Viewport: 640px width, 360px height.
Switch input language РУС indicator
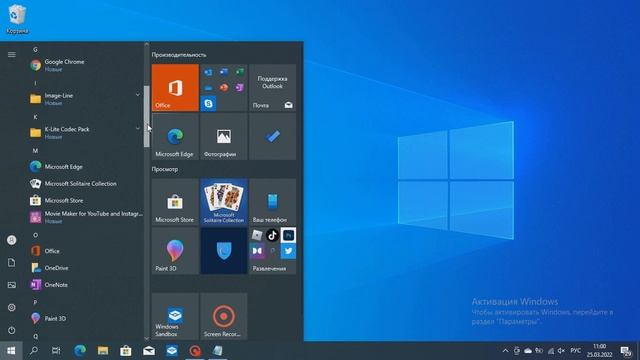[x=576, y=351]
